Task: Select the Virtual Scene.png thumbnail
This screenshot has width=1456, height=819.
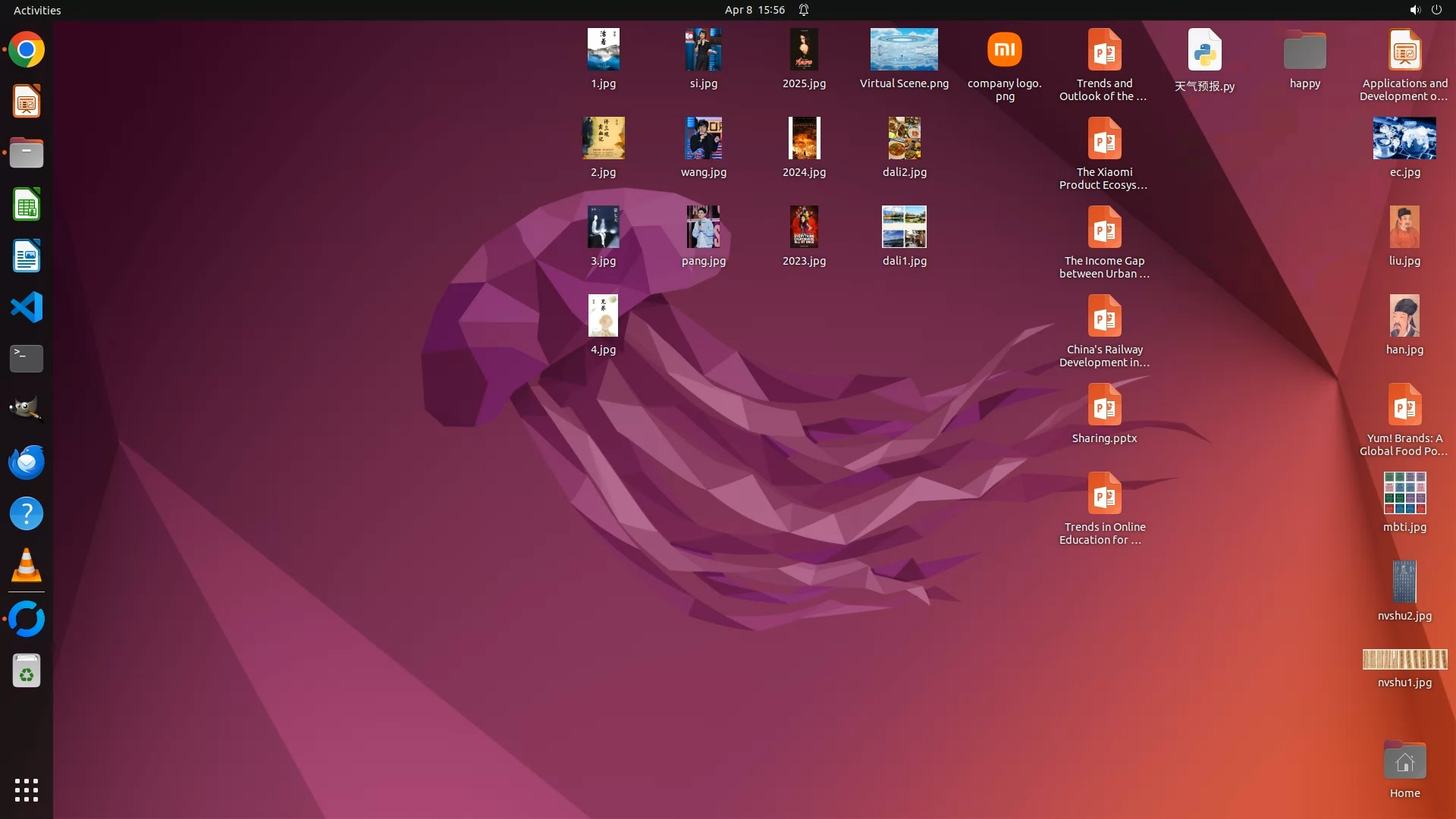Action: click(904, 50)
